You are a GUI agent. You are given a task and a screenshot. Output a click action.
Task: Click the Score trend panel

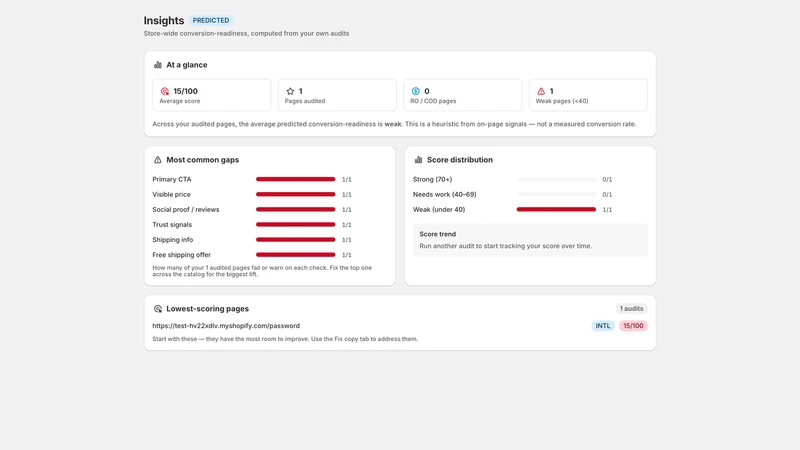[x=530, y=240]
